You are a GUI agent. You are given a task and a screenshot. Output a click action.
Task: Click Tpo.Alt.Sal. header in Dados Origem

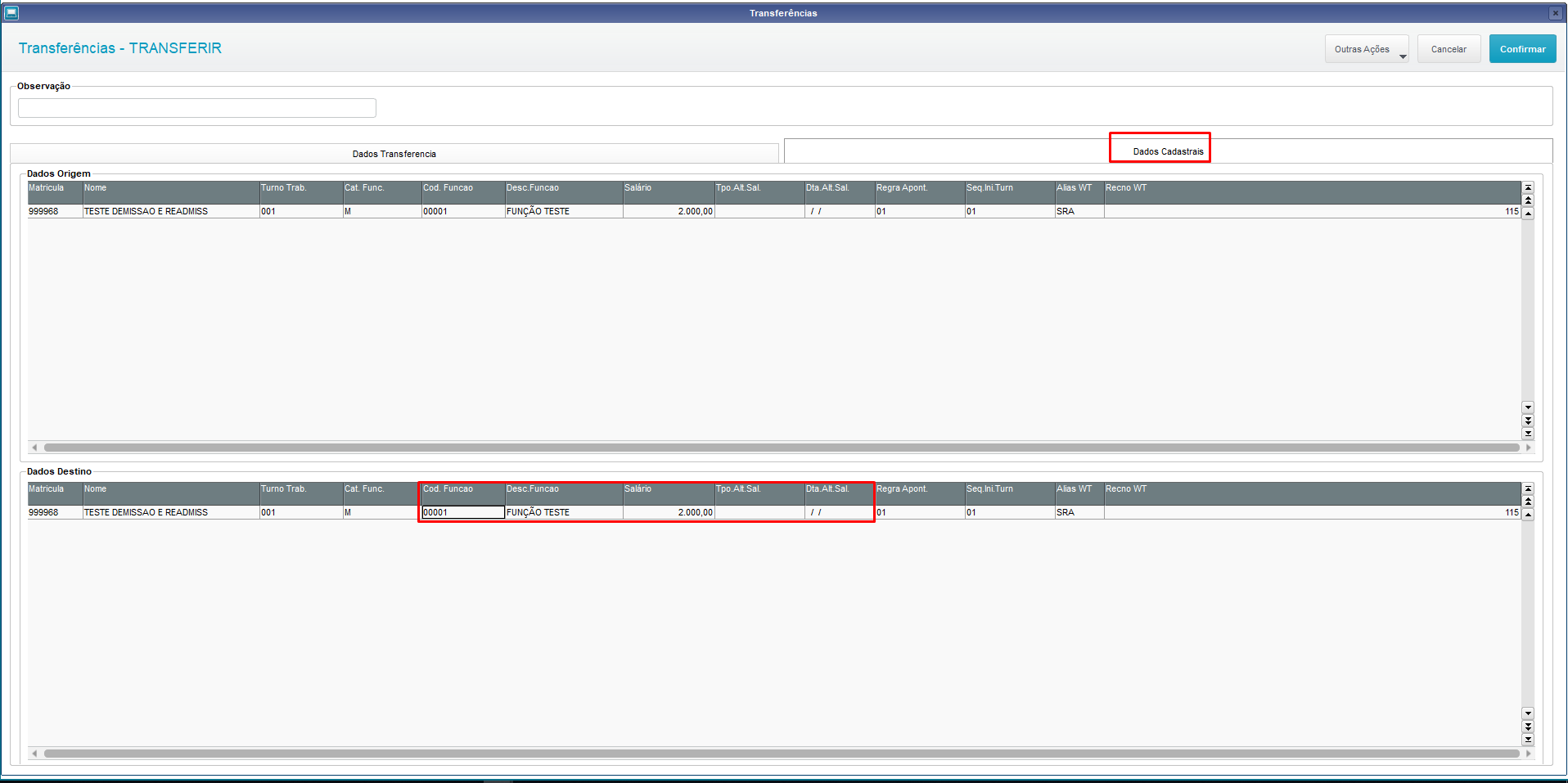coord(759,193)
